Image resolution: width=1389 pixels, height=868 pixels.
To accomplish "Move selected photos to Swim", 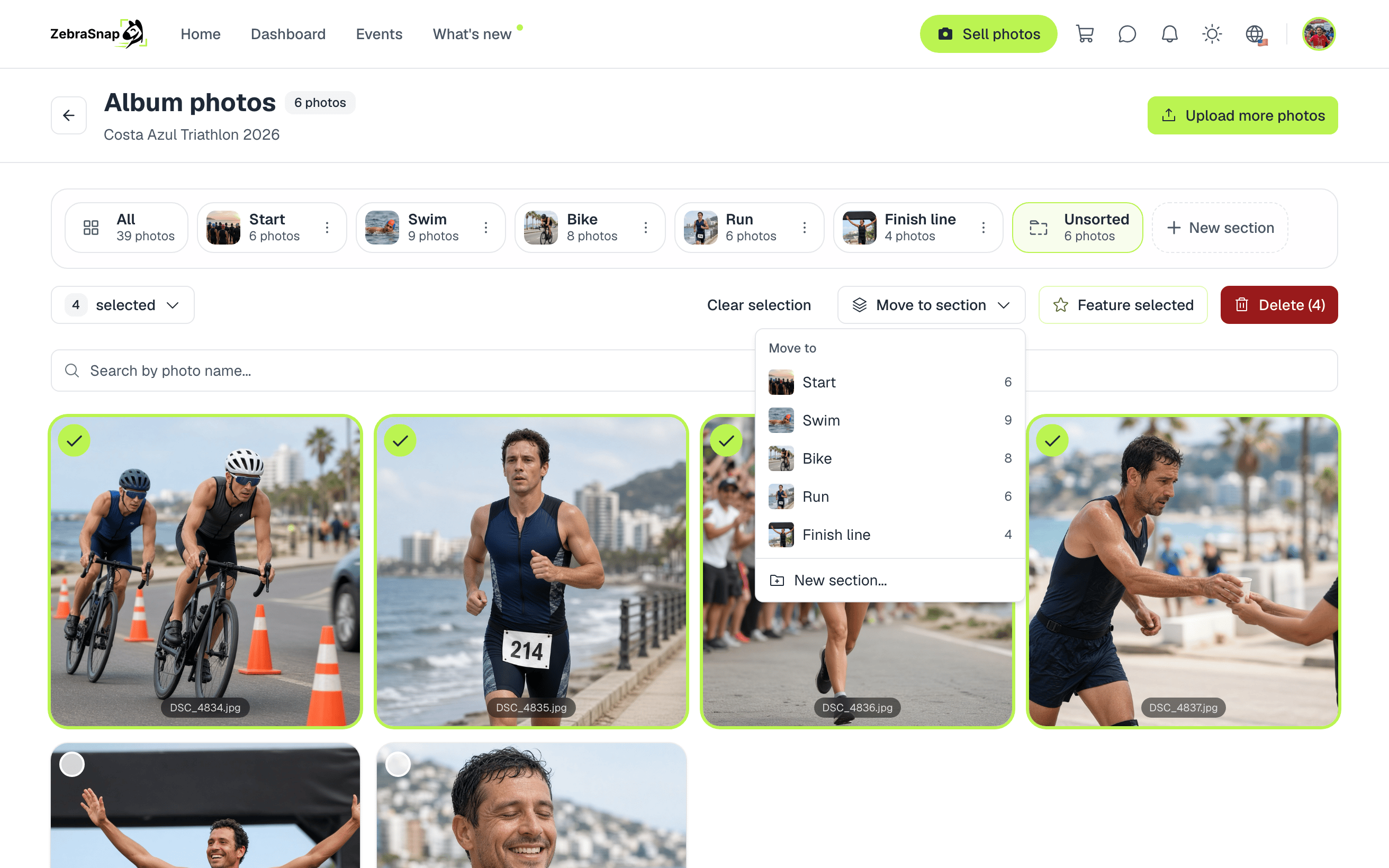I will point(890,420).
